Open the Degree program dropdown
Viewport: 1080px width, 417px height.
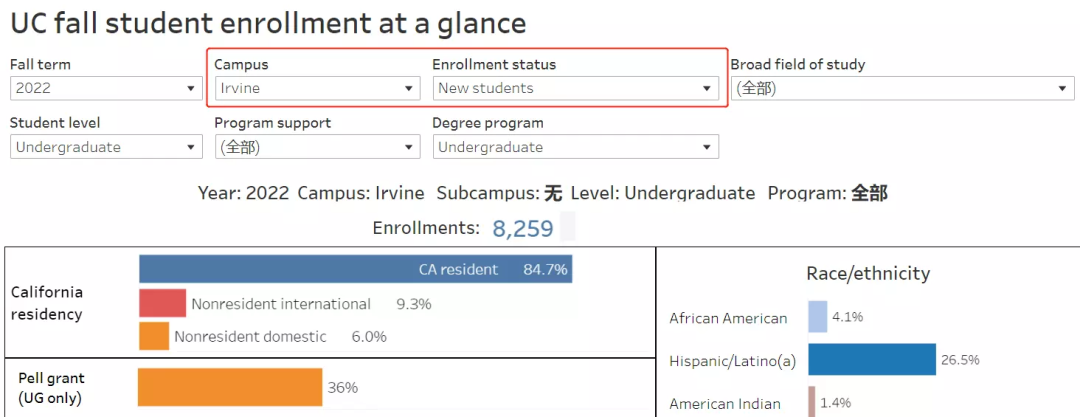575,147
